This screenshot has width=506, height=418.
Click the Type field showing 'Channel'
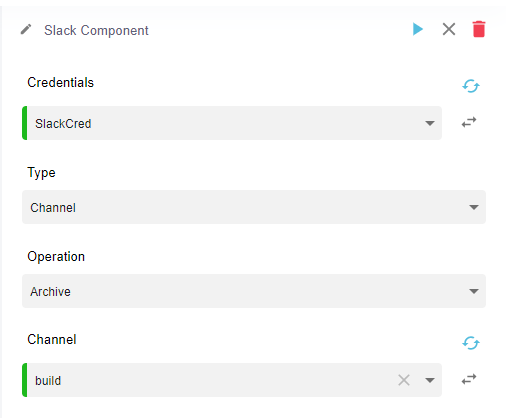(x=254, y=207)
